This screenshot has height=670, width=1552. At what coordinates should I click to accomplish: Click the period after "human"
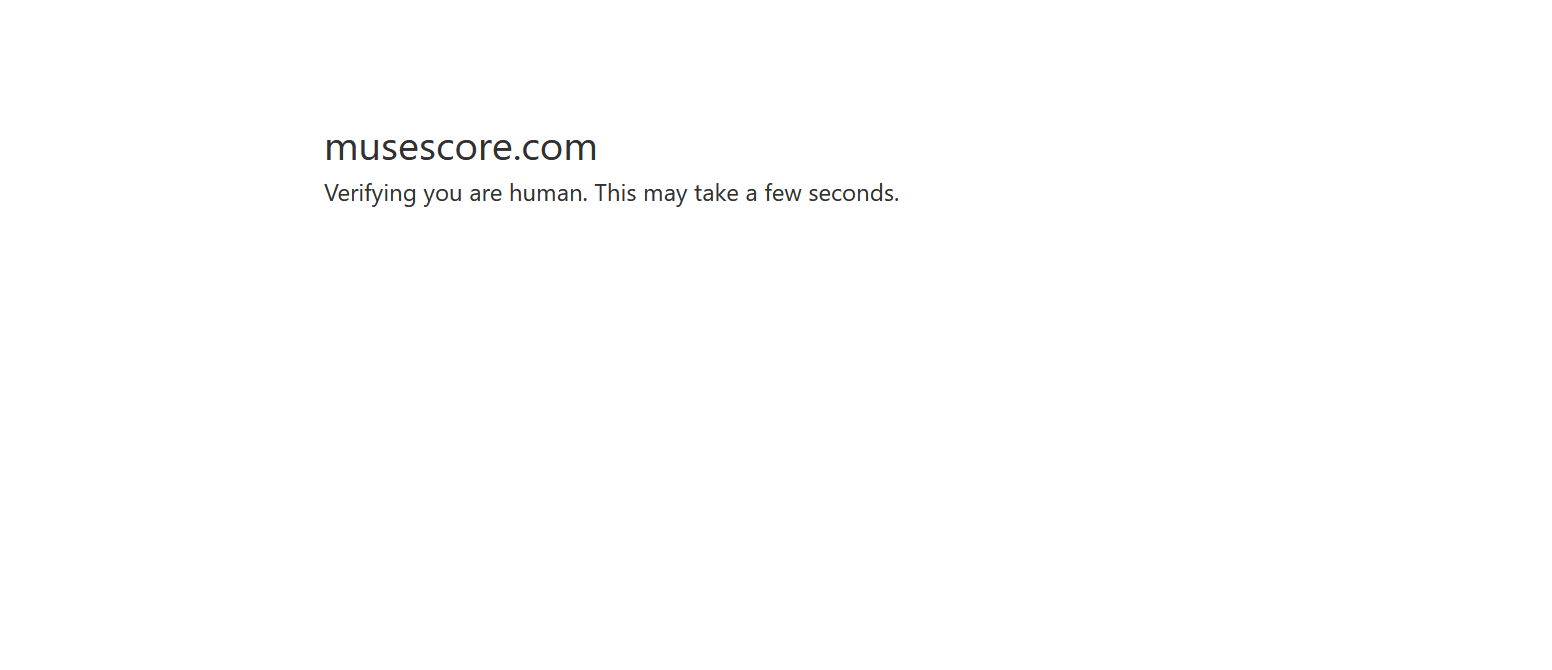click(x=586, y=199)
